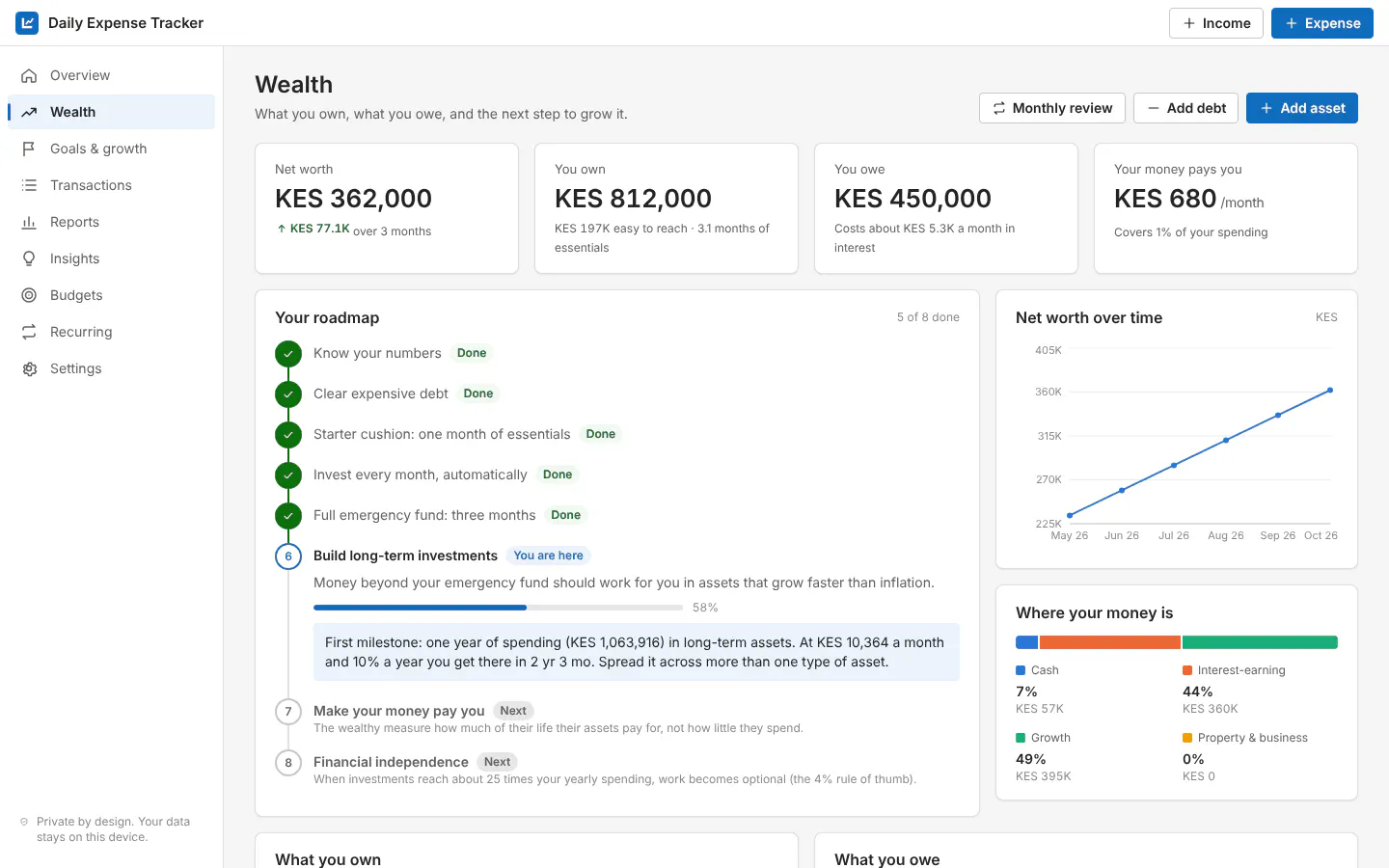The height and width of the screenshot is (868, 1389).
Task: Select the You owe KES 450,000 card
Action: click(x=946, y=208)
